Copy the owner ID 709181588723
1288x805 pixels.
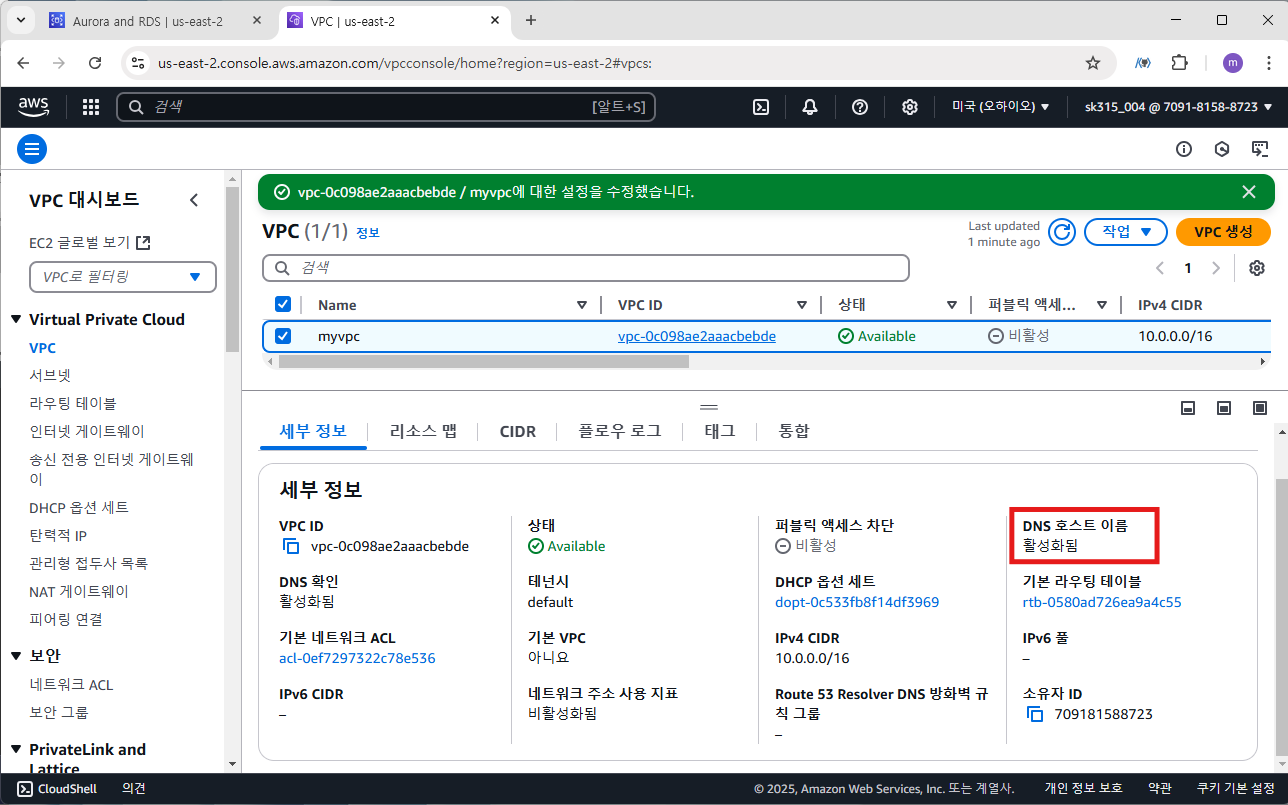coord(1035,714)
